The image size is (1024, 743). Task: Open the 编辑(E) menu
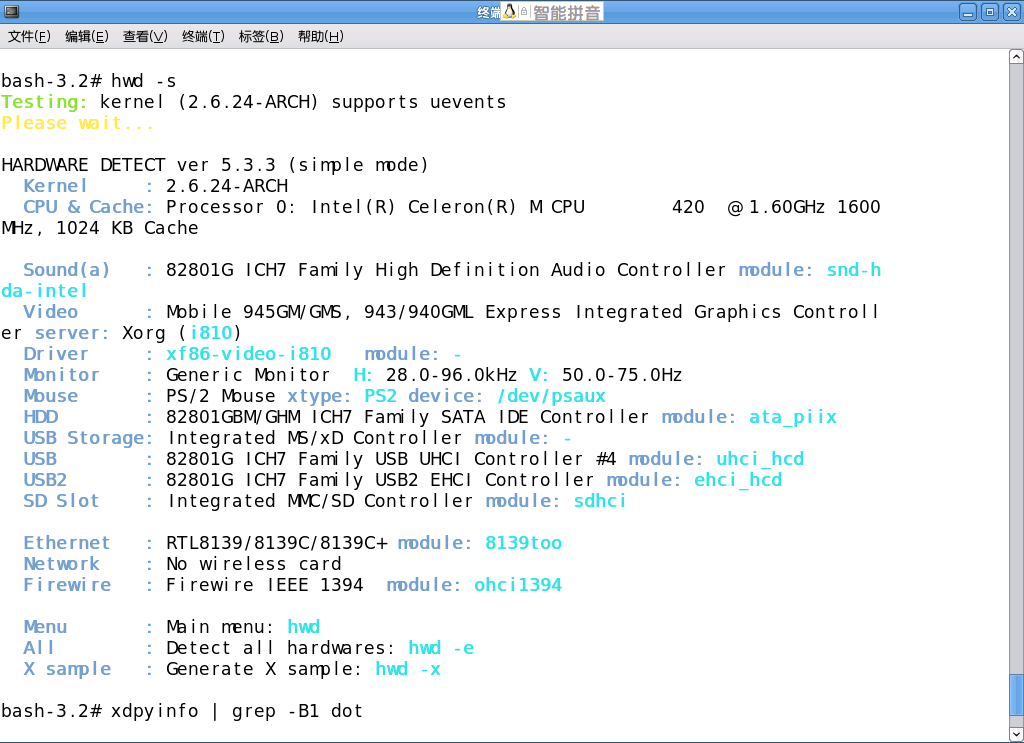coord(87,37)
